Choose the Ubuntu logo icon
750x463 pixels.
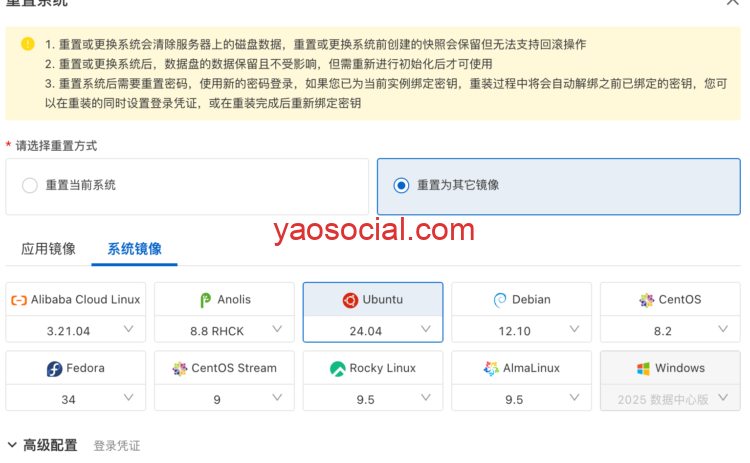tap(350, 300)
